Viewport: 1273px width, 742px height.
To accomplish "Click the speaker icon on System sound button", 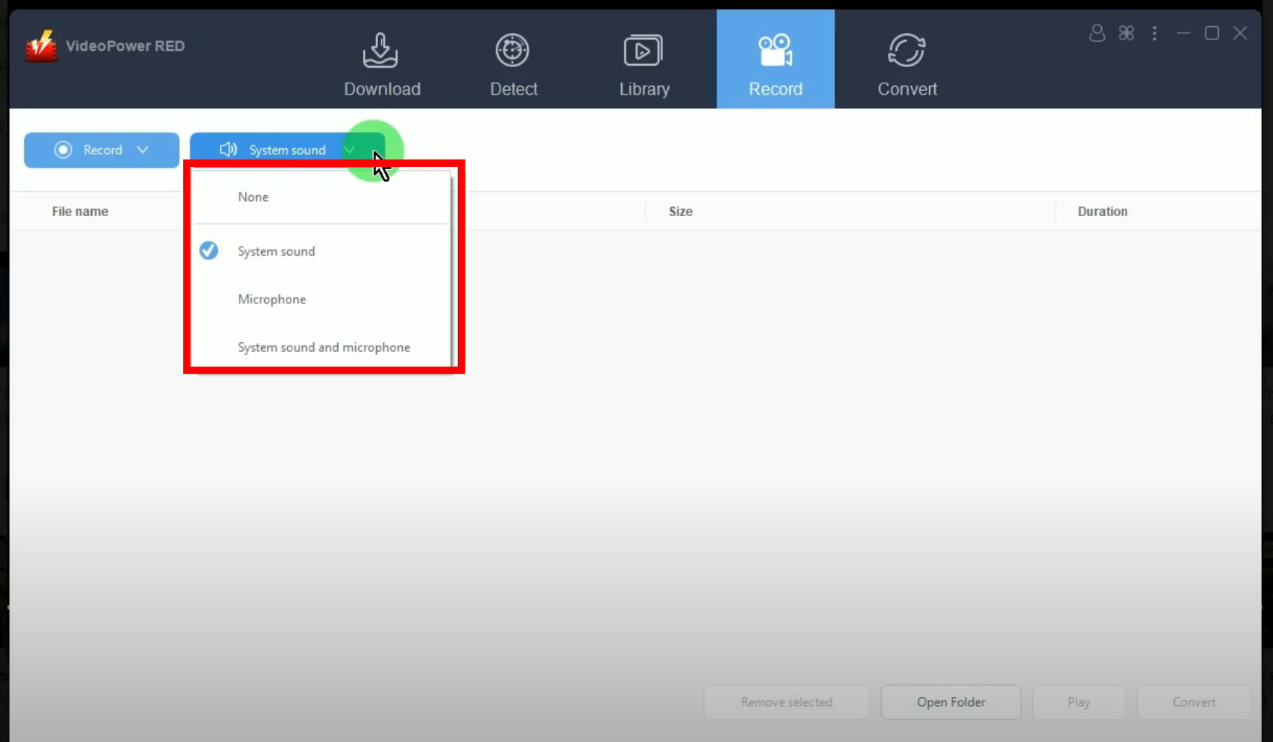I will coord(228,149).
